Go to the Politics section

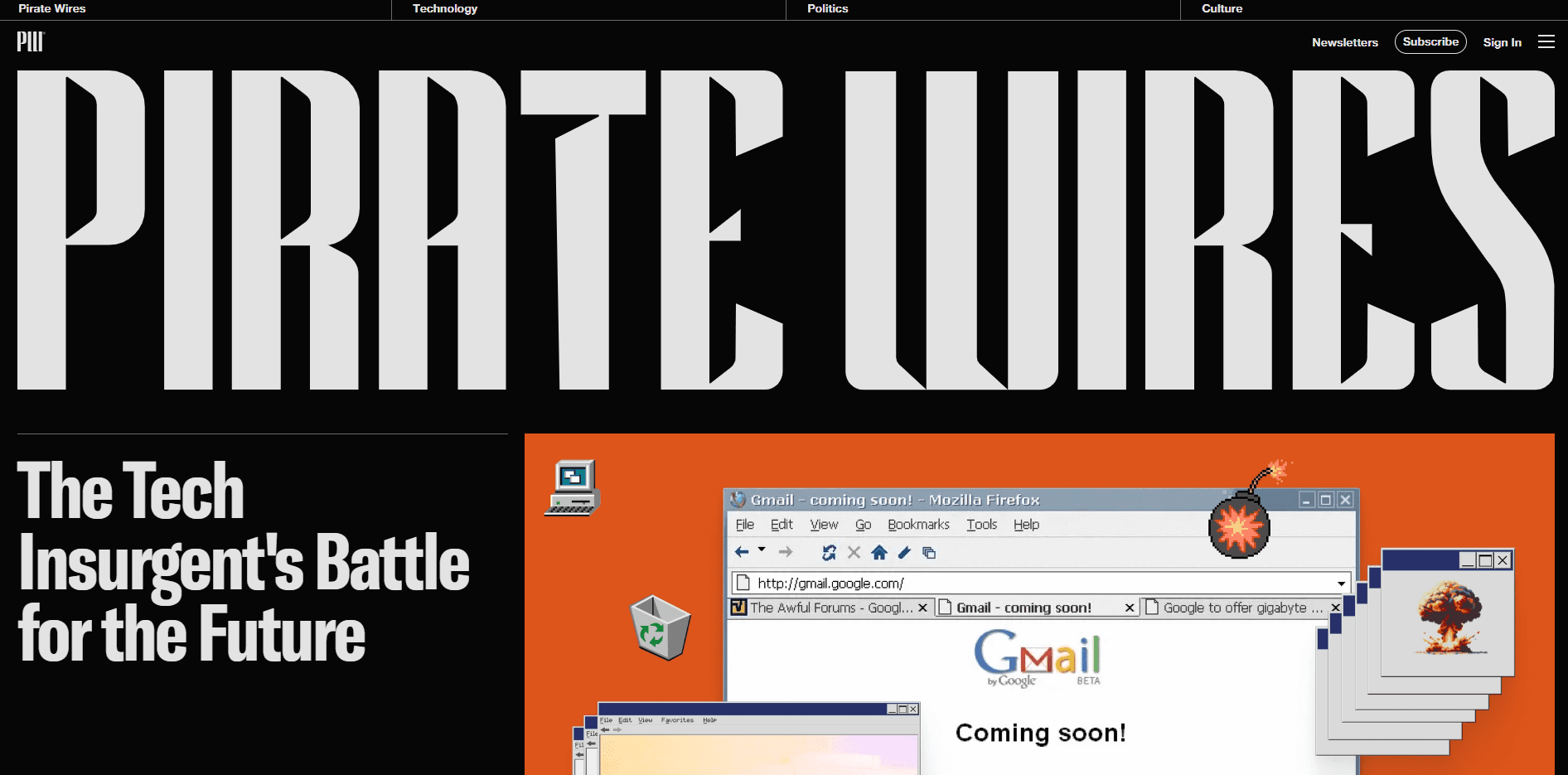coord(827,8)
